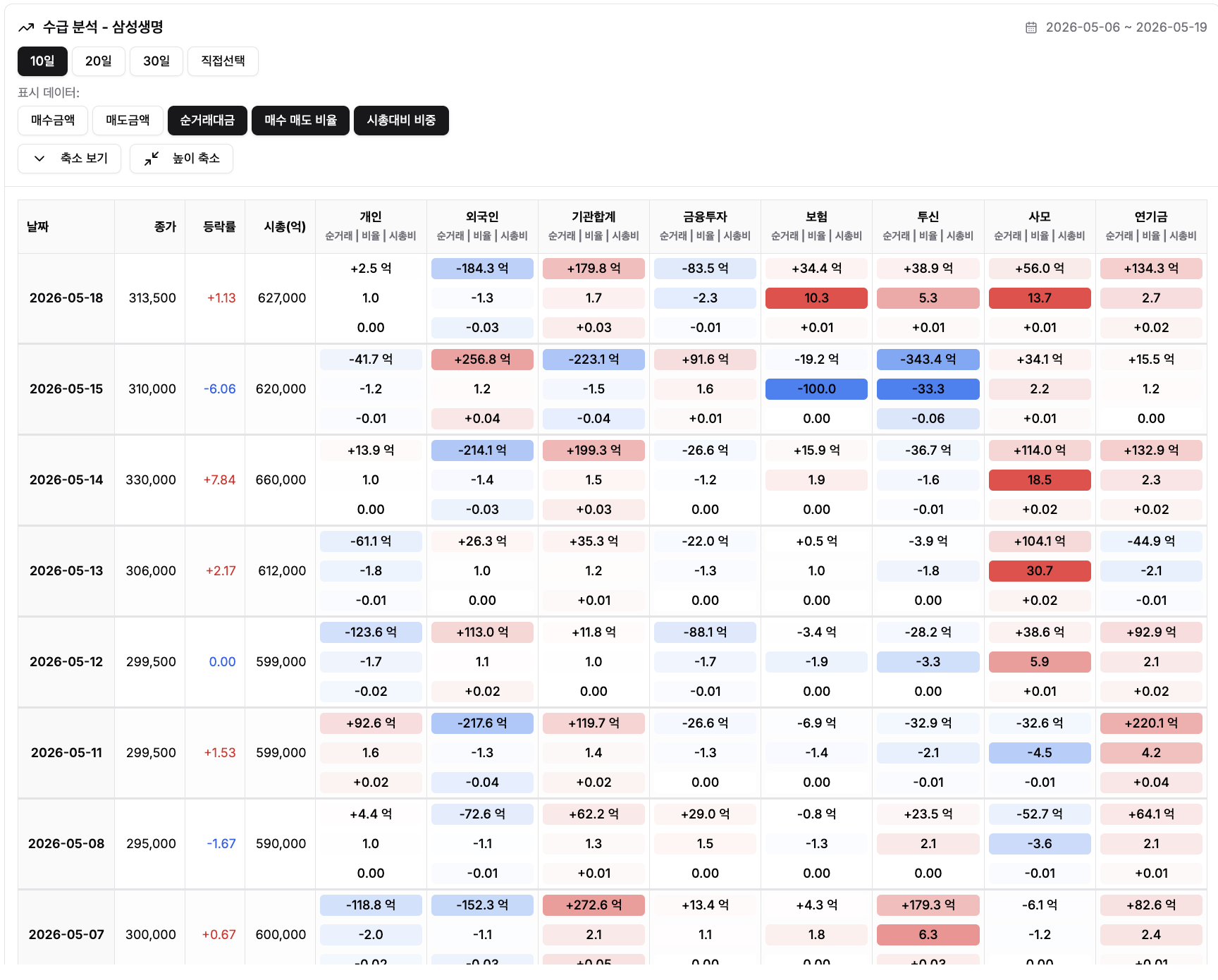Switch to the 30일 period tab
The image size is (1218, 980).
(x=156, y=61)
